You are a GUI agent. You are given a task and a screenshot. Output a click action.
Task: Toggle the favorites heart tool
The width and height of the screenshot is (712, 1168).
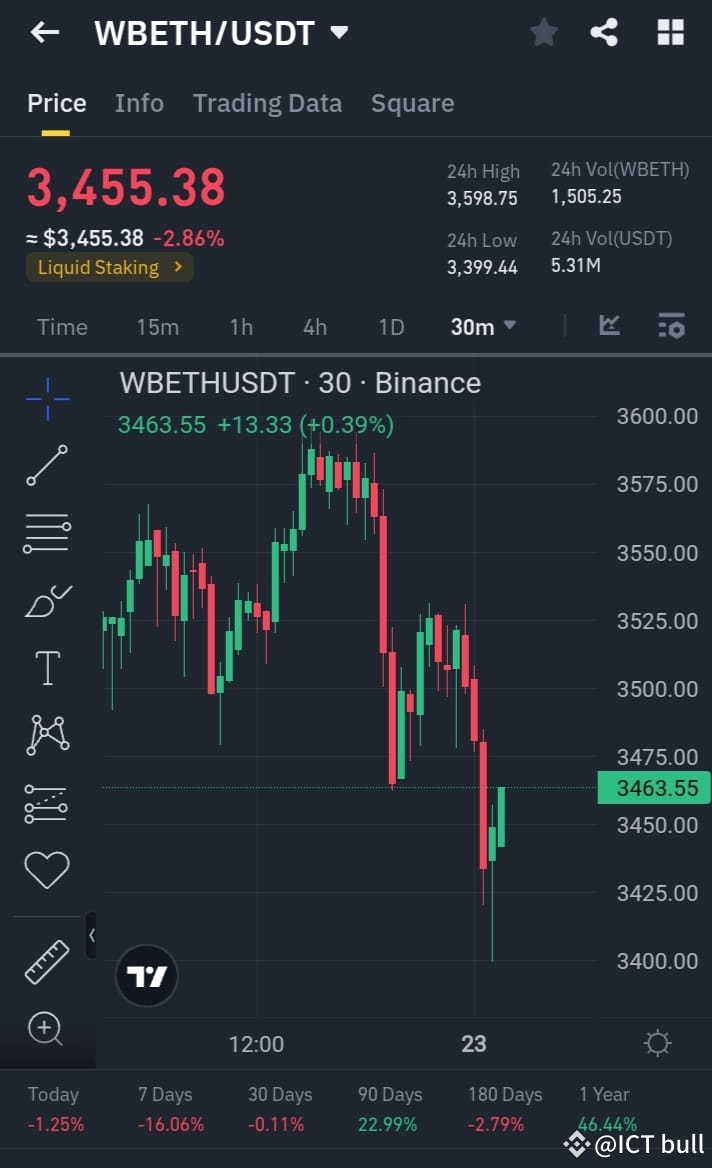[x=46, y=869]
